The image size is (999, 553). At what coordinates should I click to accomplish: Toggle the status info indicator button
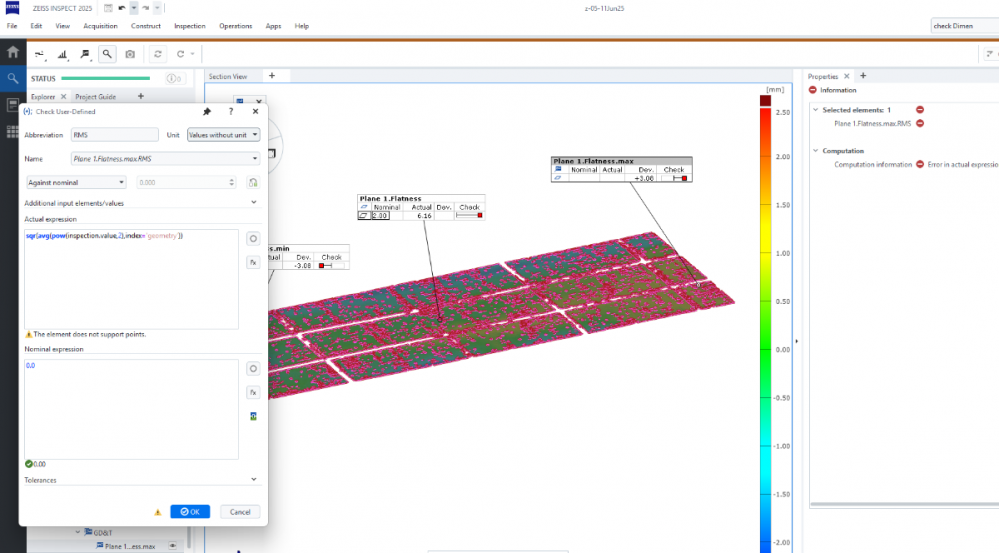click(x=174, y=78)
